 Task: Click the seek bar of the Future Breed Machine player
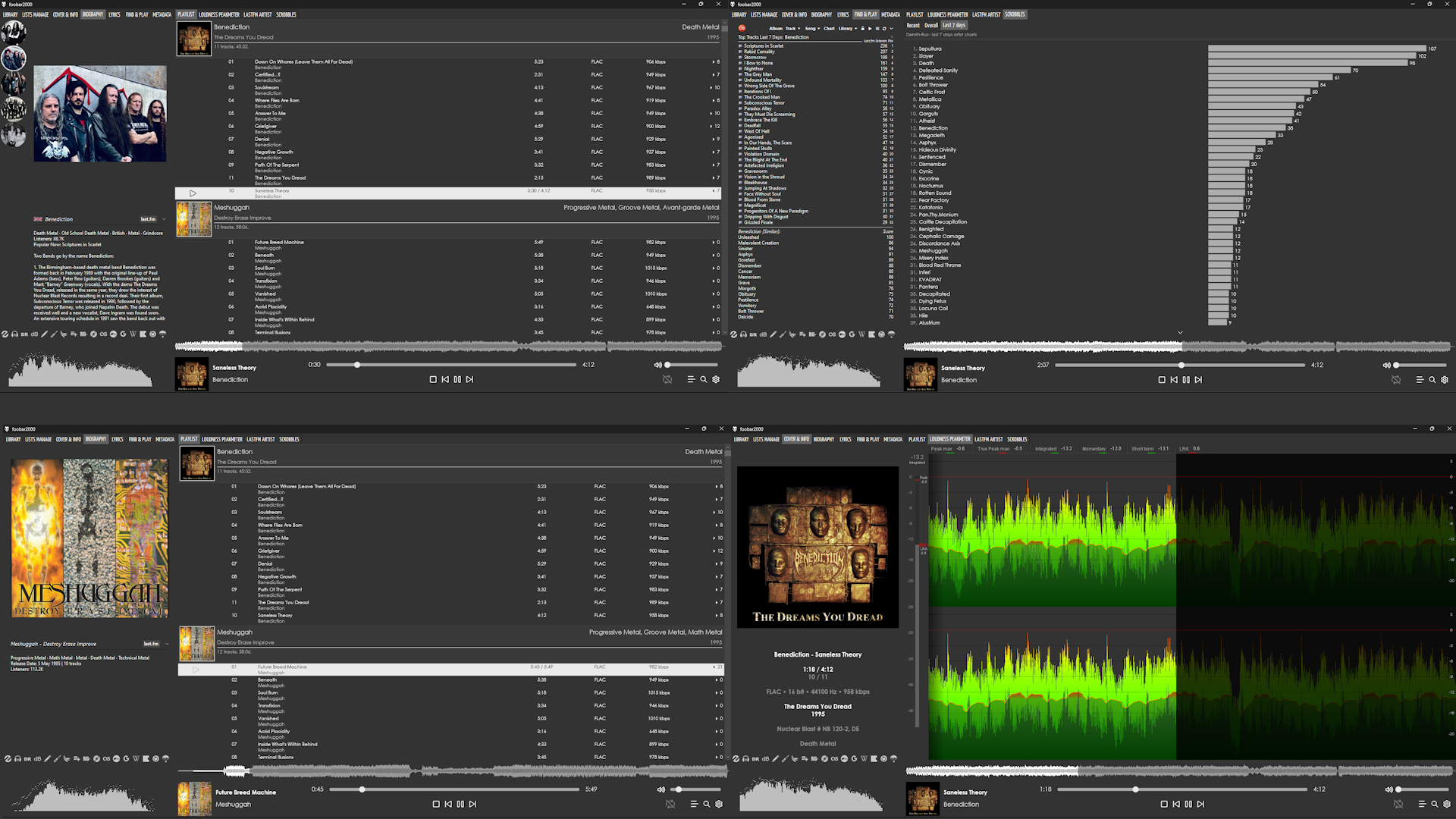455,789
